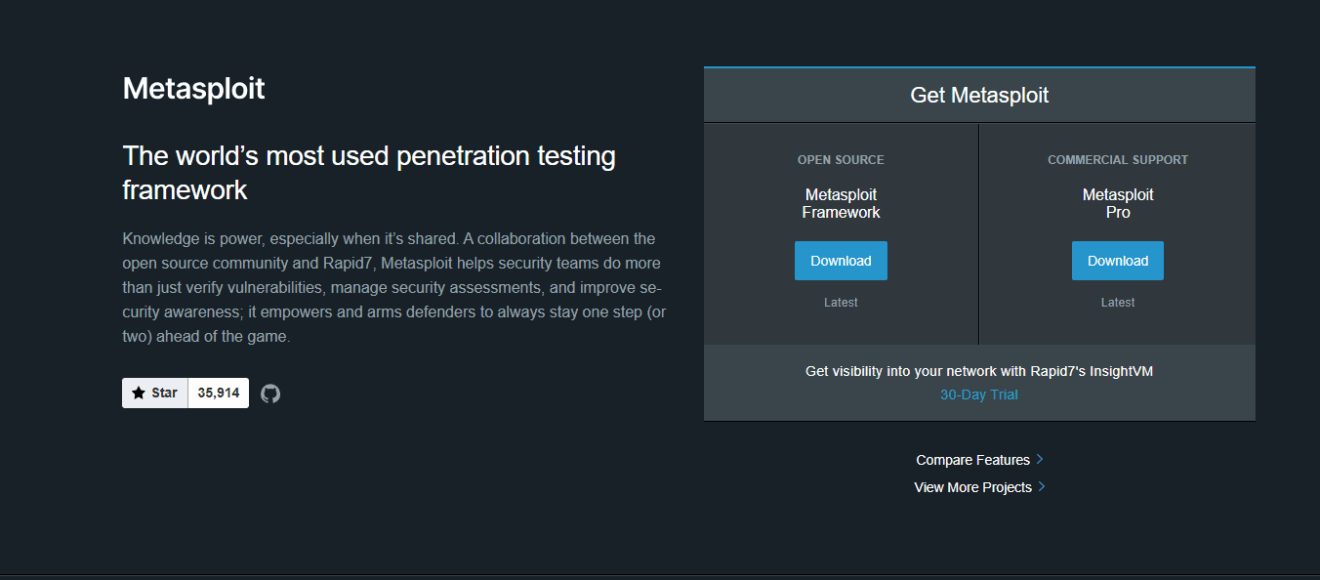Click the Metasploit Framework product name

(x=840, y=203)
